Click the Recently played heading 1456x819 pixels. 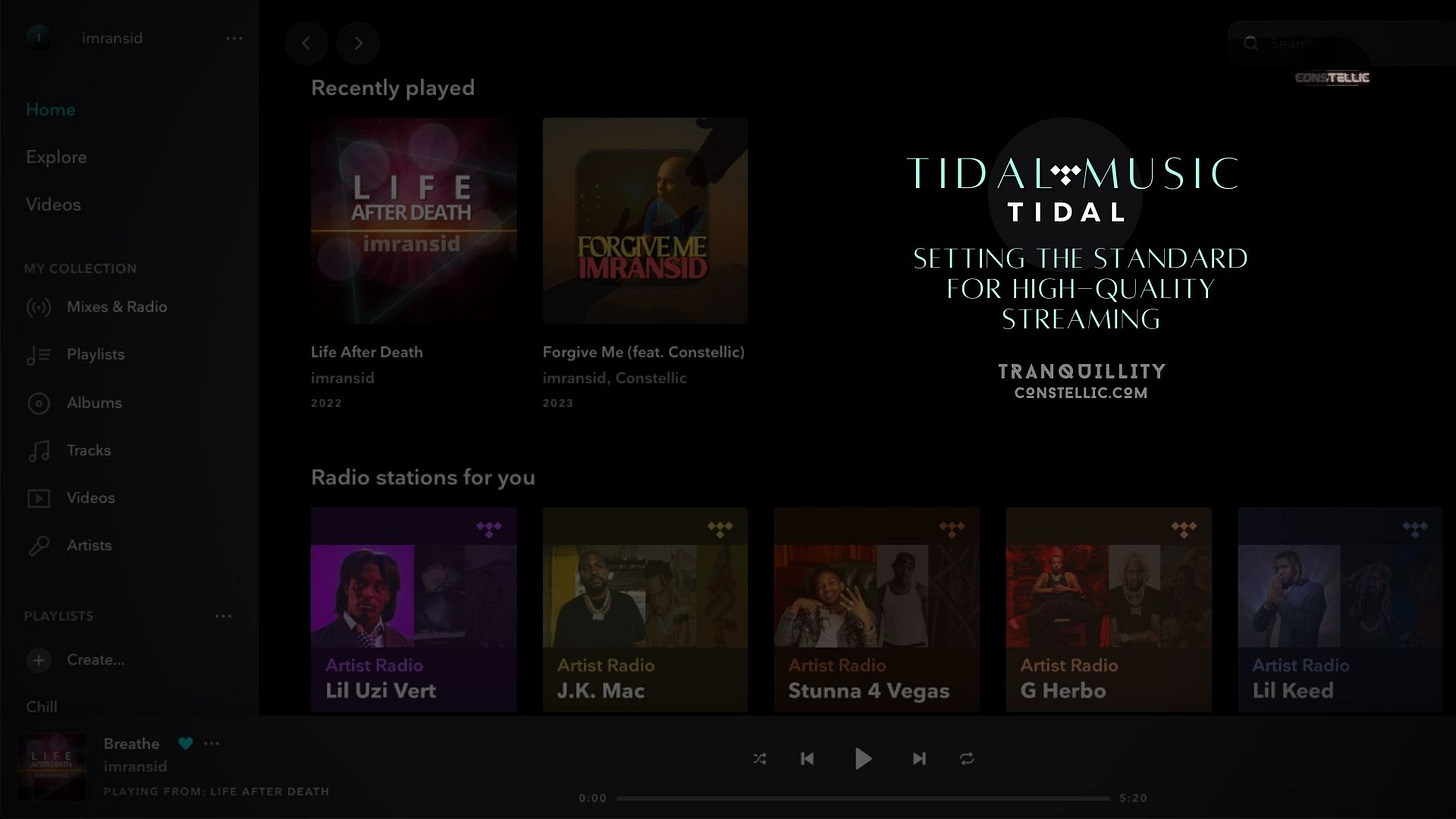(x=393, y=88)
